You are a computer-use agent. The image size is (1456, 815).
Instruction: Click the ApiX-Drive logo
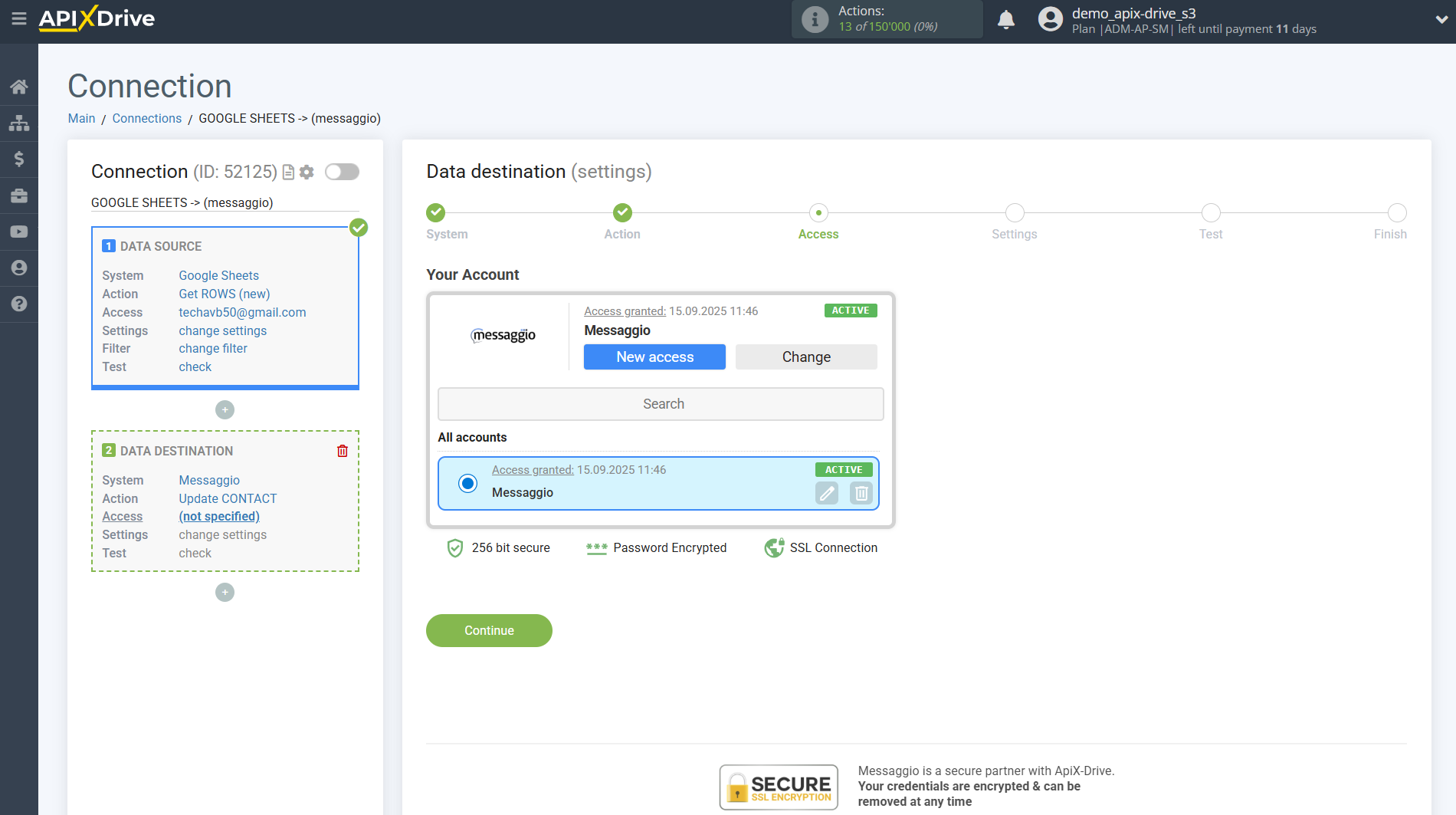(97, 18)
